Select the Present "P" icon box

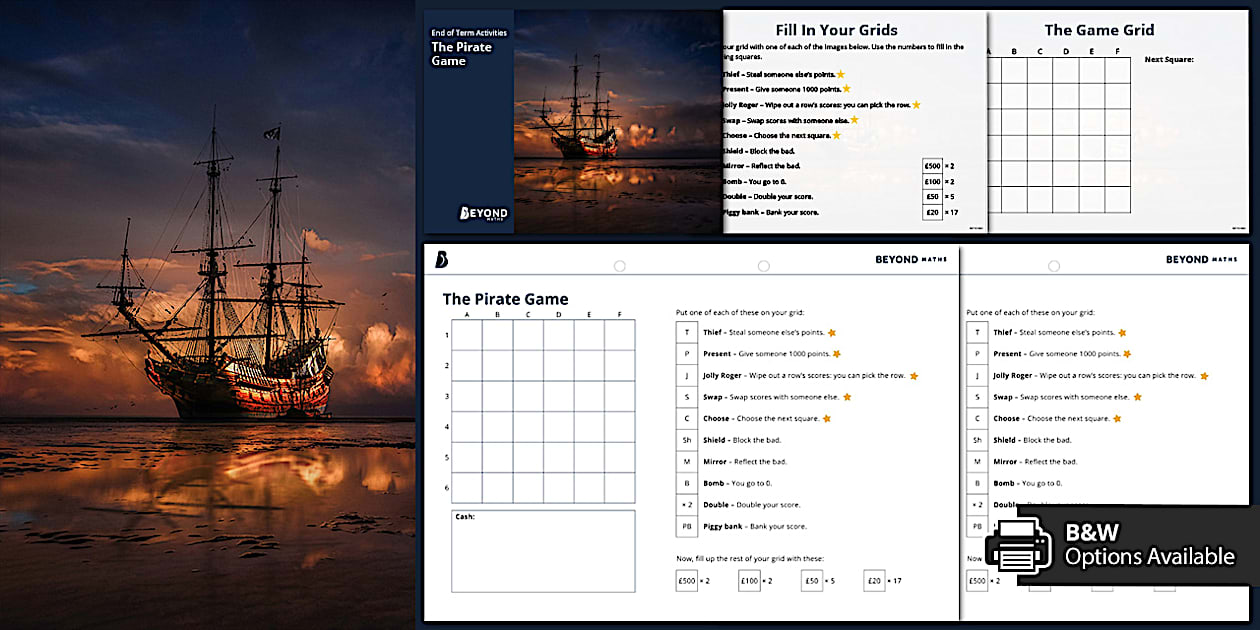pos(687,353)
